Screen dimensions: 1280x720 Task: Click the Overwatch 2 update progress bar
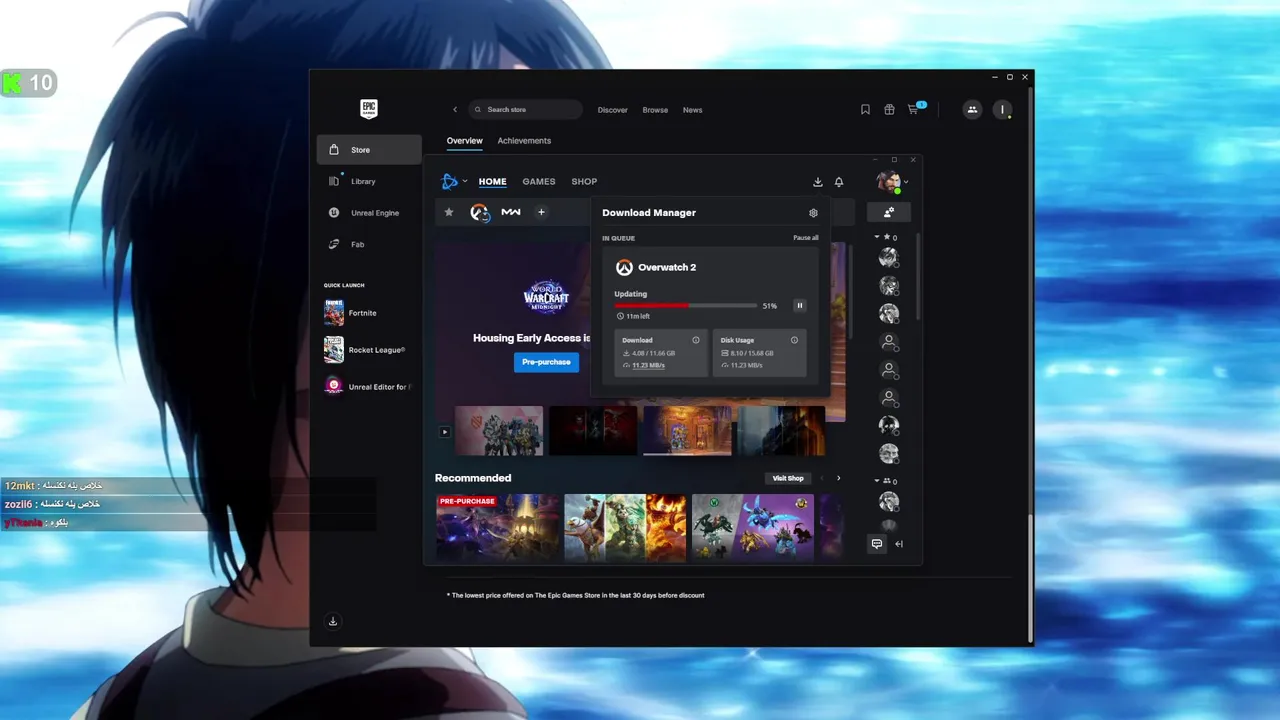(685, 305)
